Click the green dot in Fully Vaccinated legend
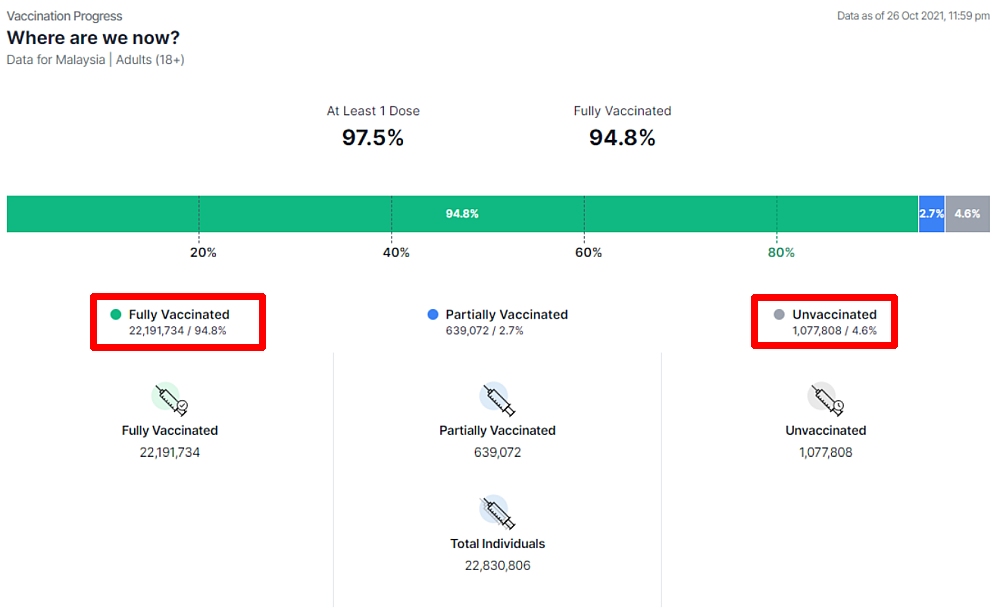The image size is (1000, 608). coord(116,314)
